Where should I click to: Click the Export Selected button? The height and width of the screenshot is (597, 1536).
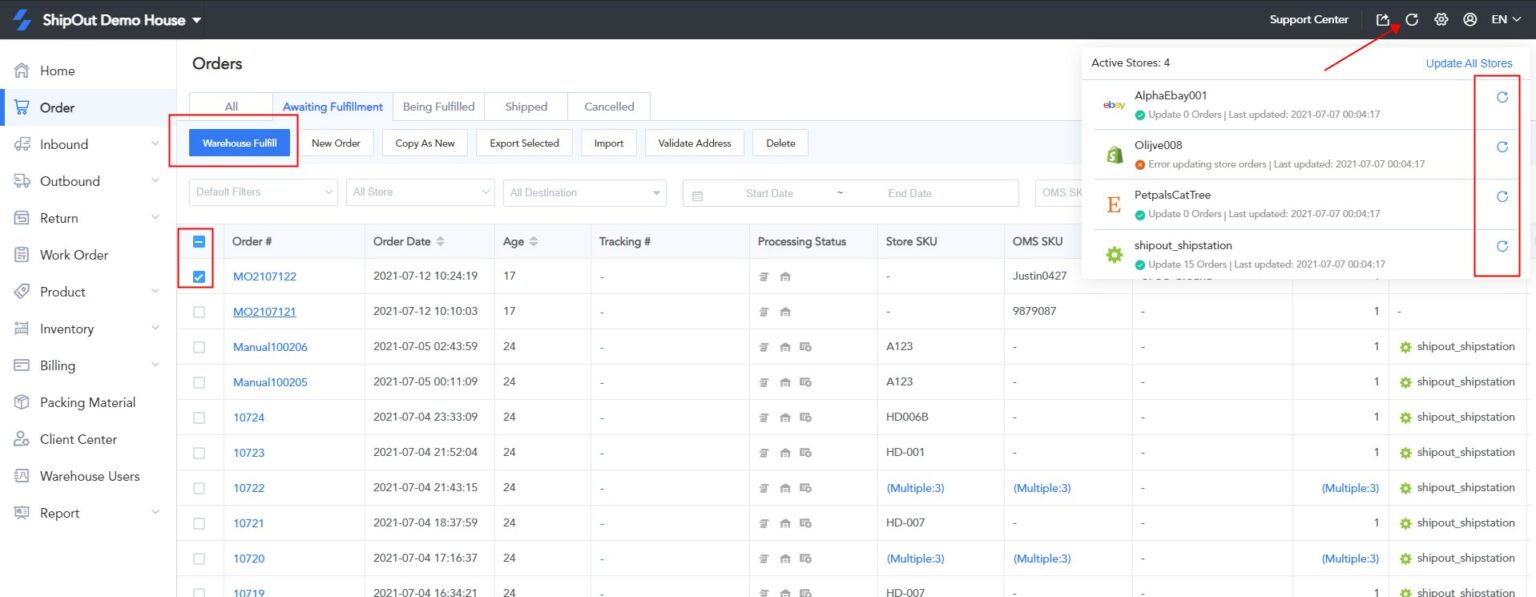(x=523, y=143)
